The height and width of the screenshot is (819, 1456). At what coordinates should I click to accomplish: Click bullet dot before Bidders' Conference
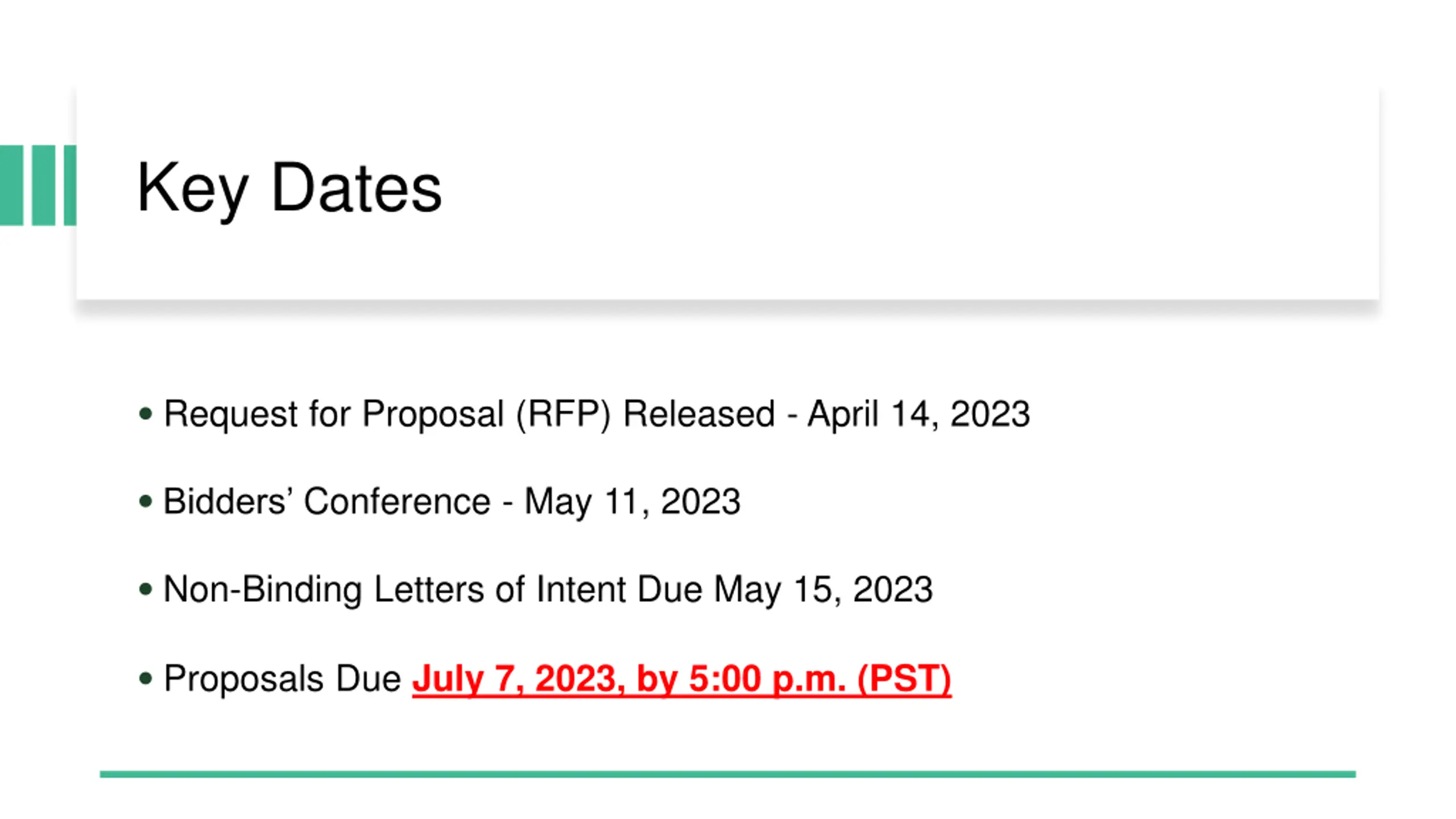(x=146, y=501)
